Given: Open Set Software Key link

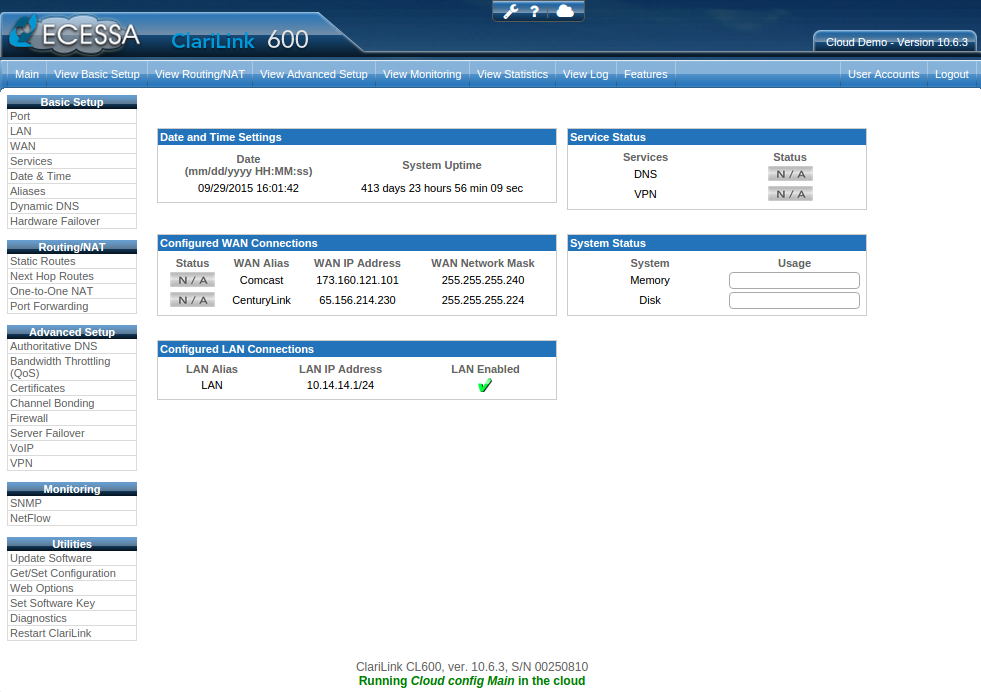Looking at the screenshot, I should point(72,604).
